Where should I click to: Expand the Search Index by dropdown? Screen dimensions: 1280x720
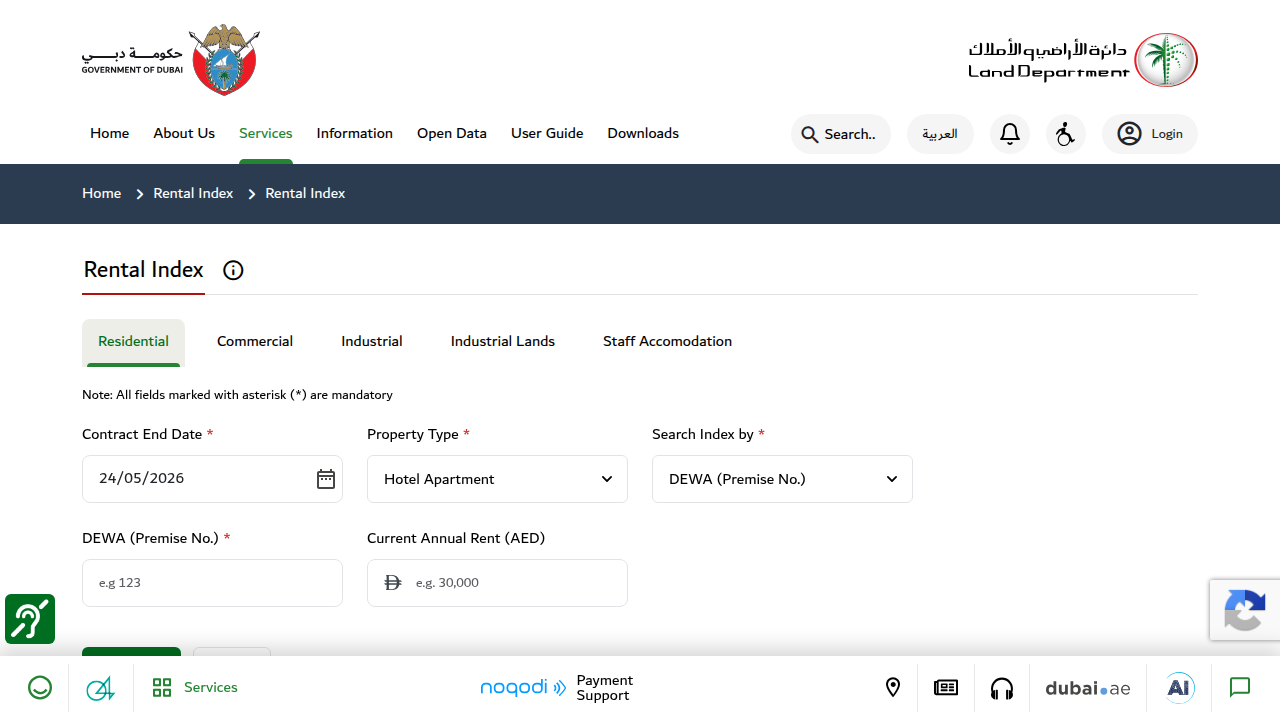782,479
